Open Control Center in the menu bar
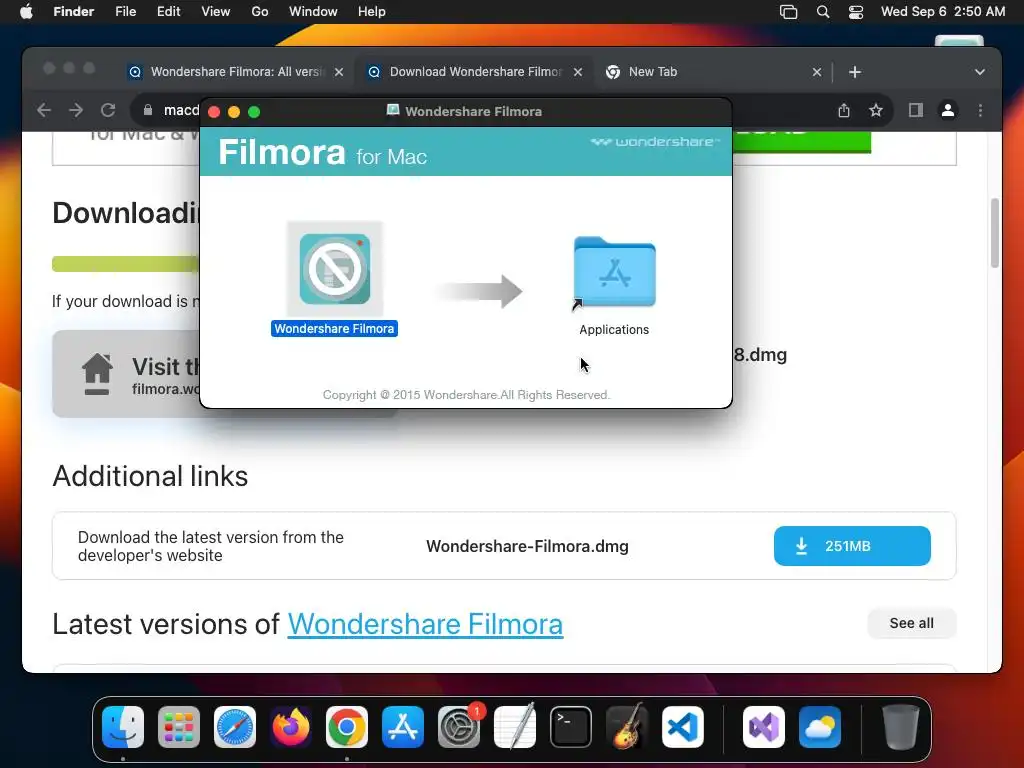The width and height of the screenshot is (1024, 768). [x=856, y=12]
